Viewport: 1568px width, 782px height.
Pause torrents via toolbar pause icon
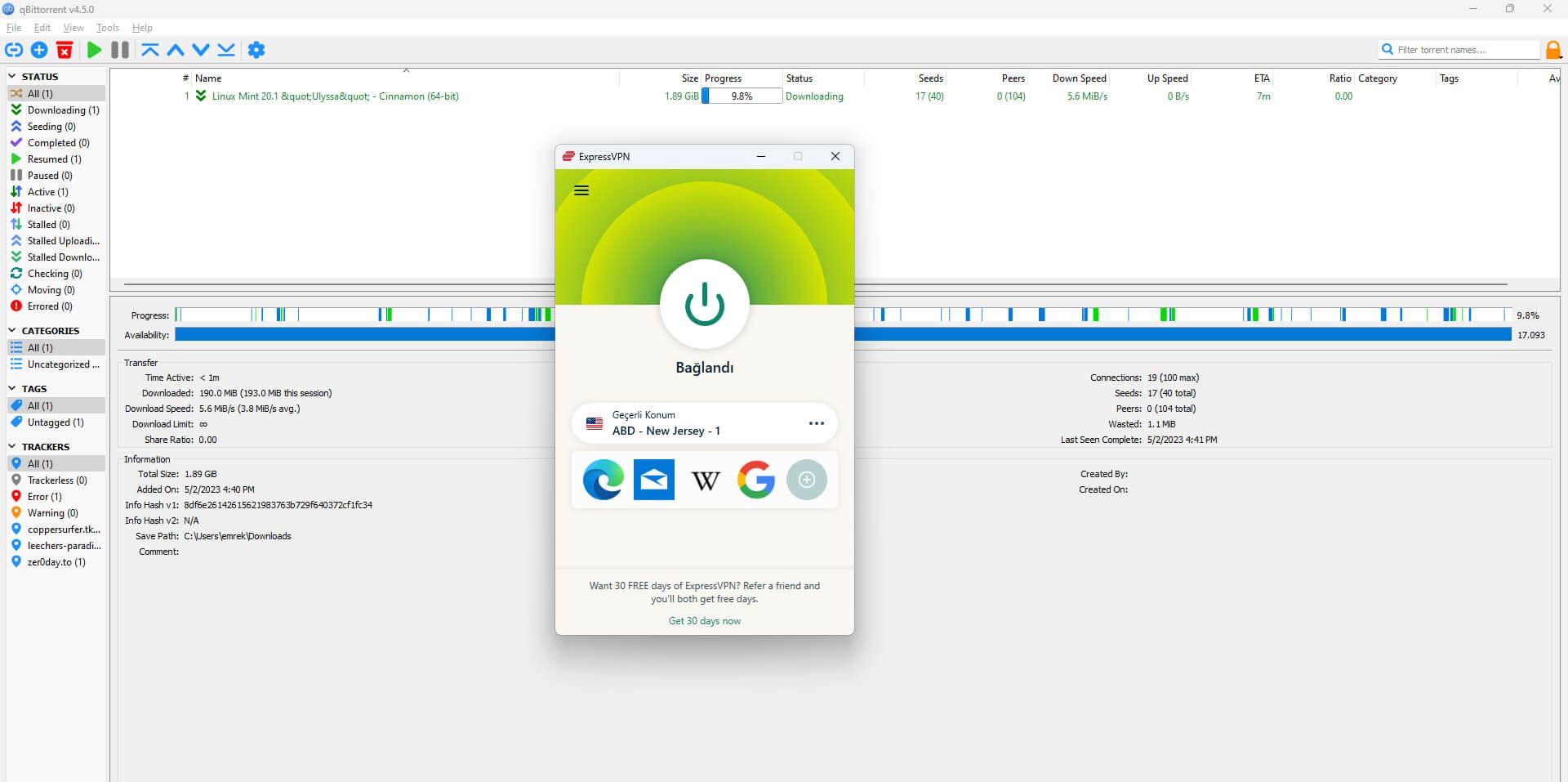tap(120, 50)
